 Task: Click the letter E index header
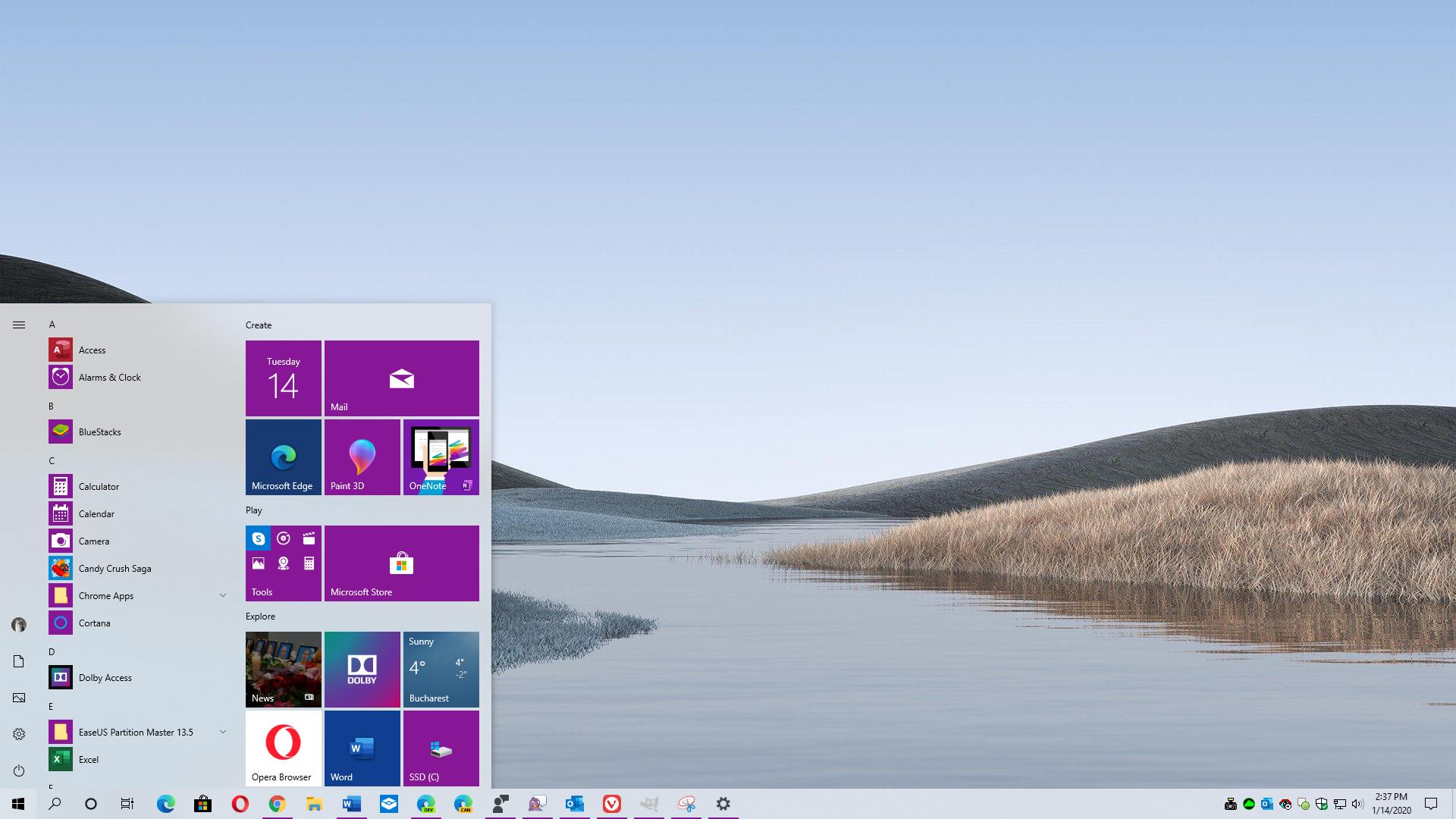pos(51,707)
